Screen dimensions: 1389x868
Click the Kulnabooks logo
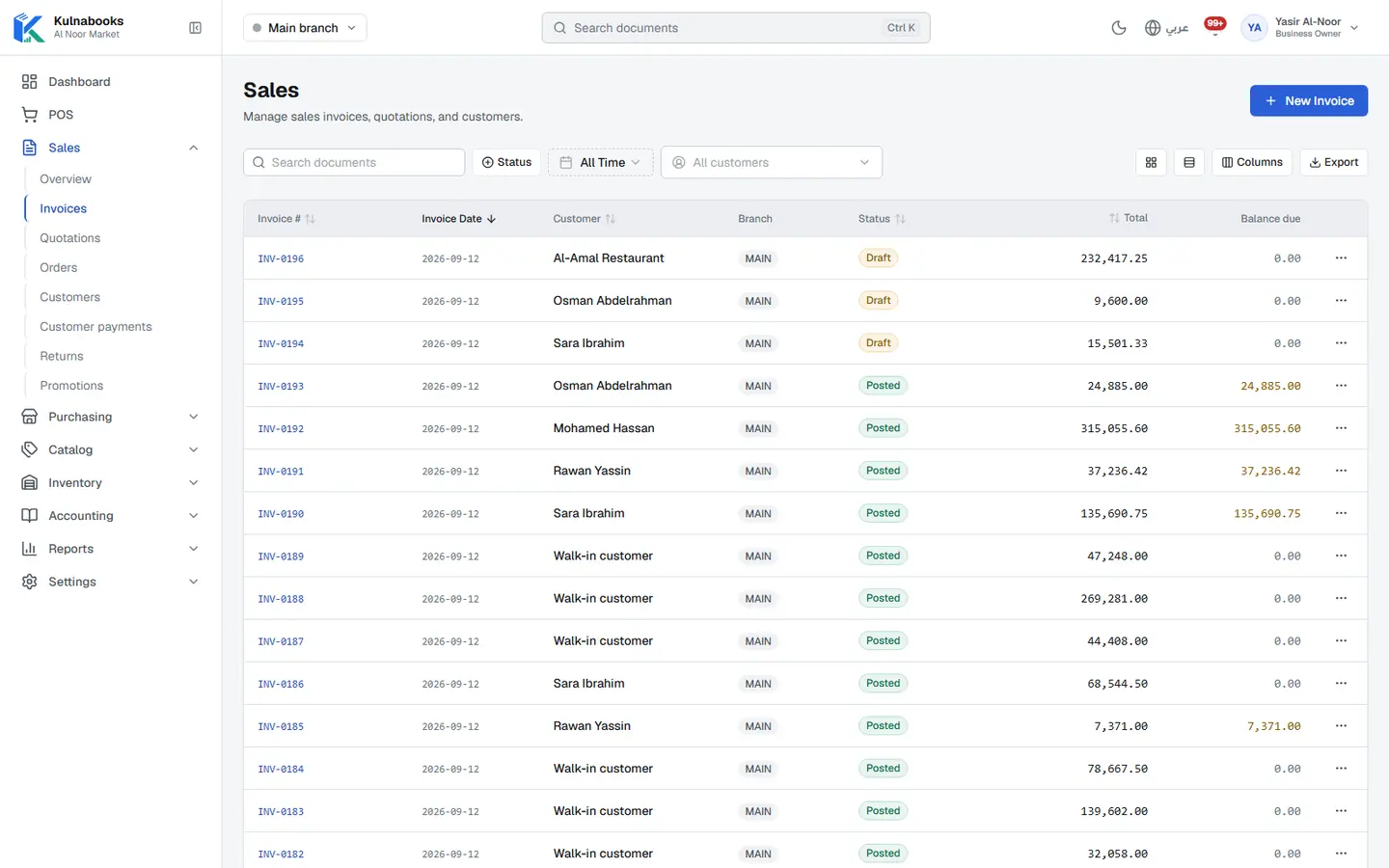[29, 28]
